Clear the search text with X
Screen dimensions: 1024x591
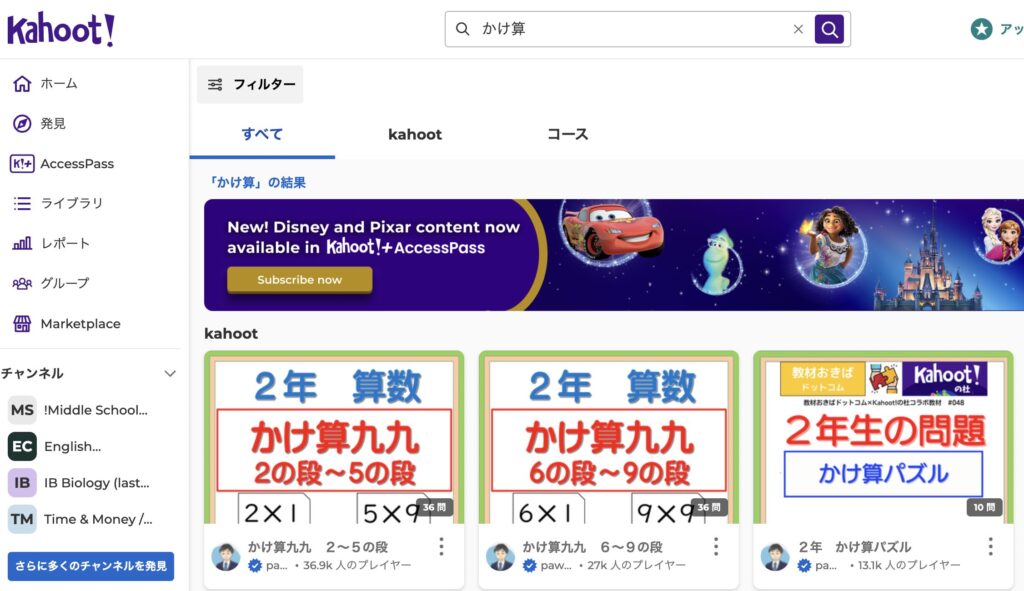(x=798, y=29)
